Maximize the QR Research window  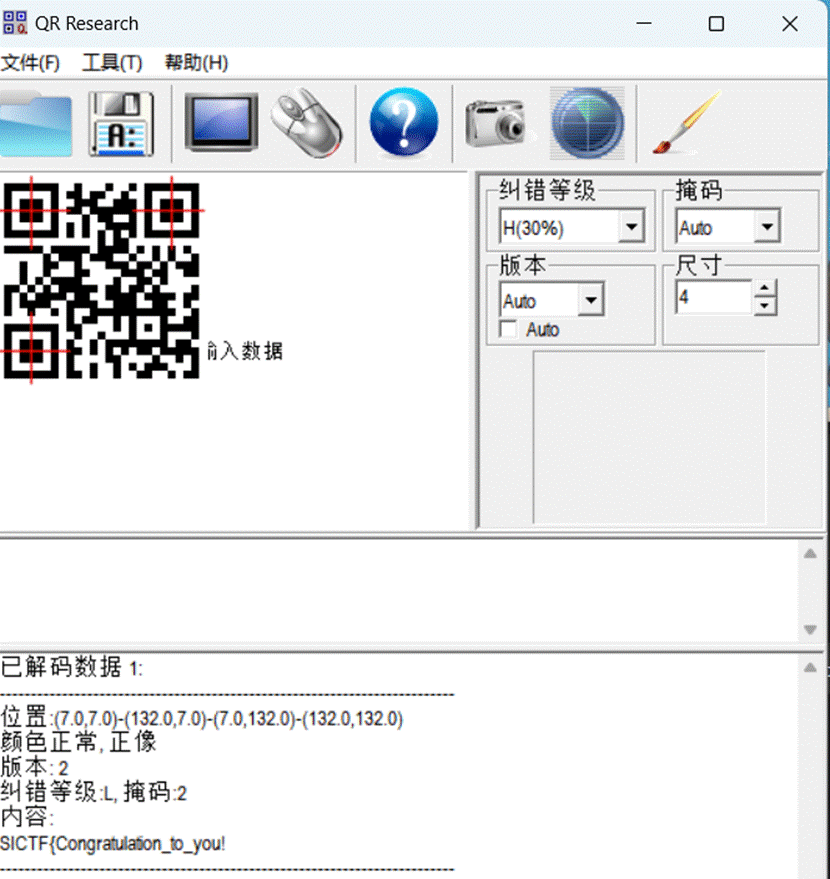tap(716, 24)
